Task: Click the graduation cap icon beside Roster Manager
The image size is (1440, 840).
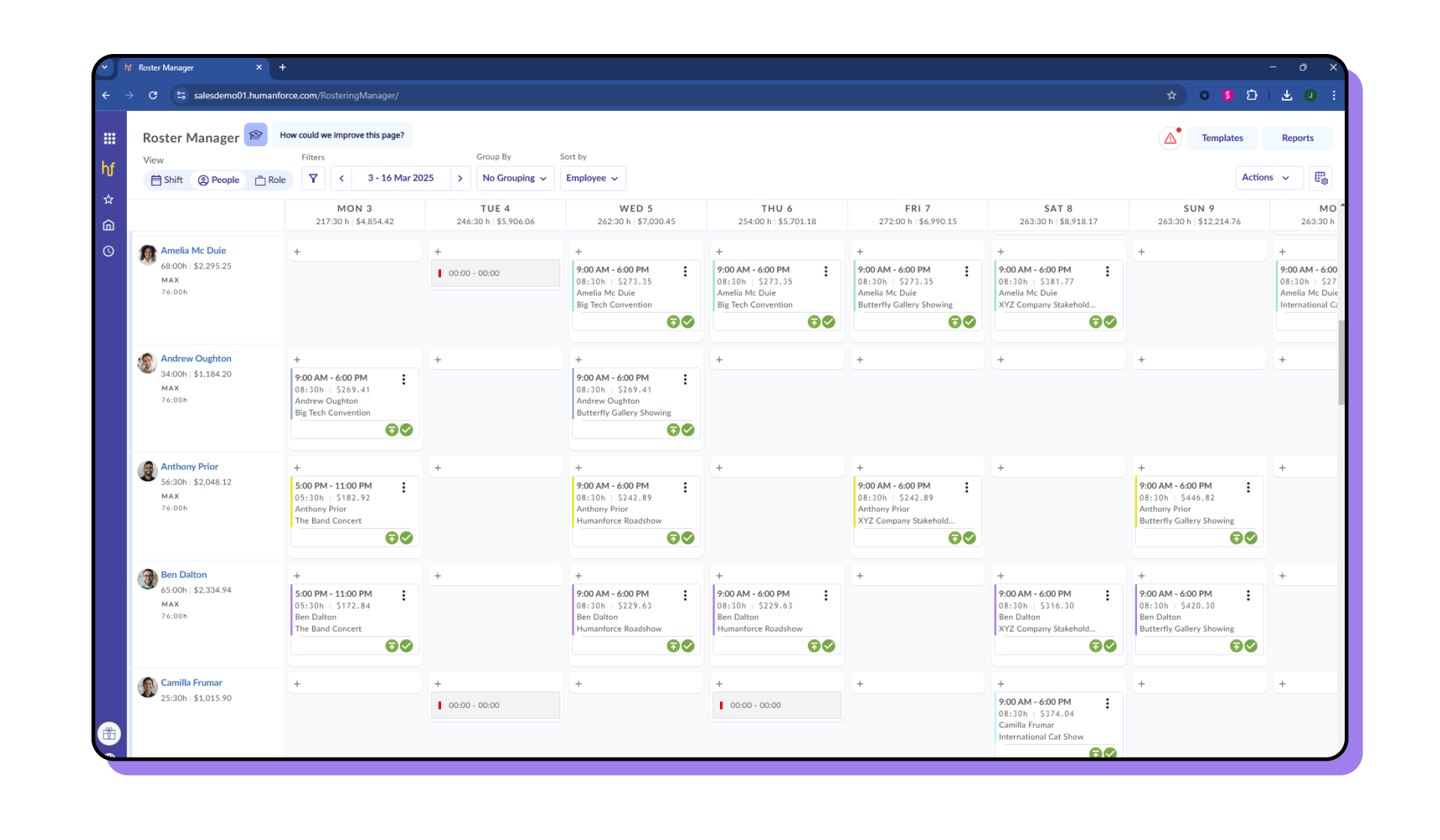Action: 256,135
